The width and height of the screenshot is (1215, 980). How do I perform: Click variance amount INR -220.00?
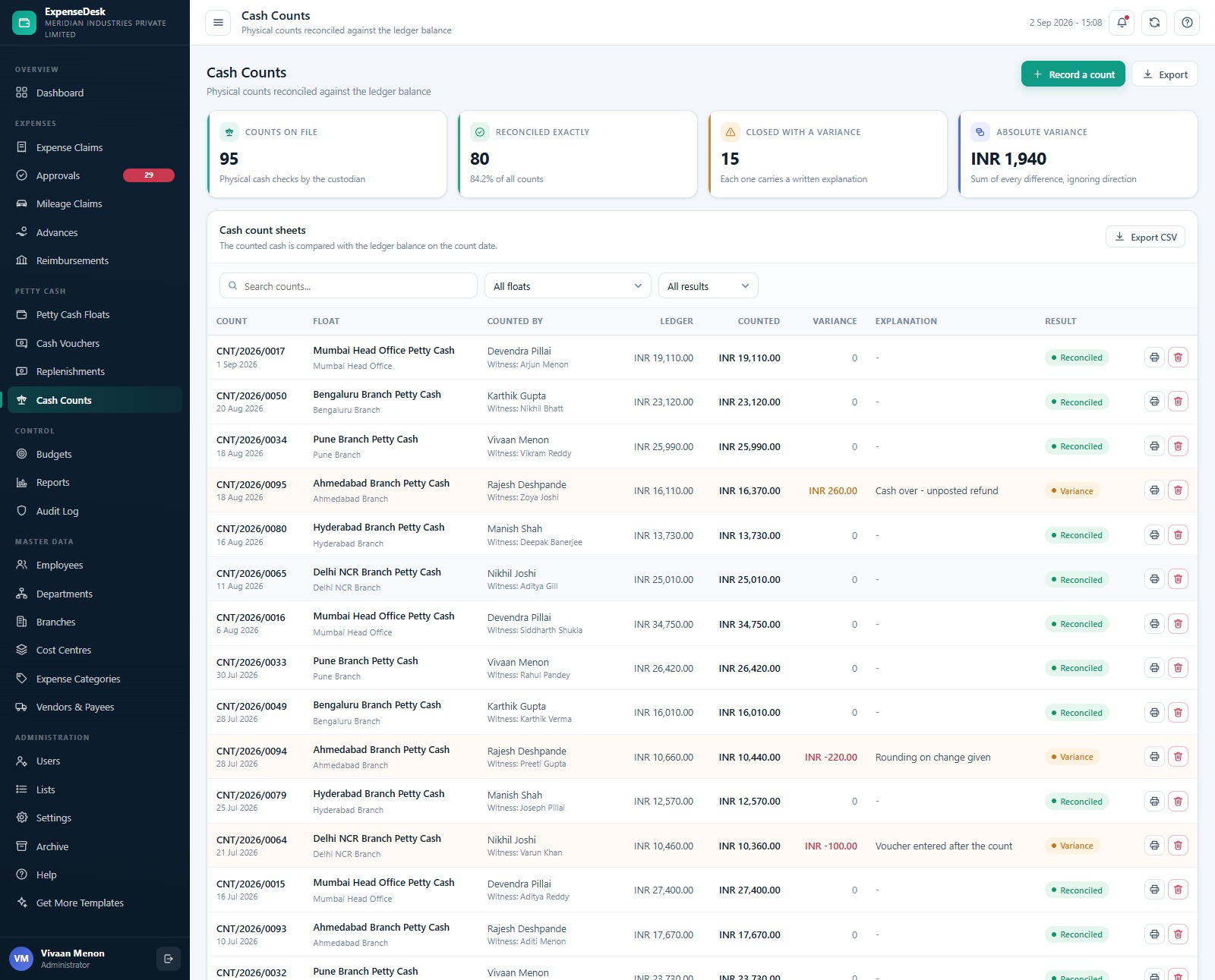pos(831,757)
